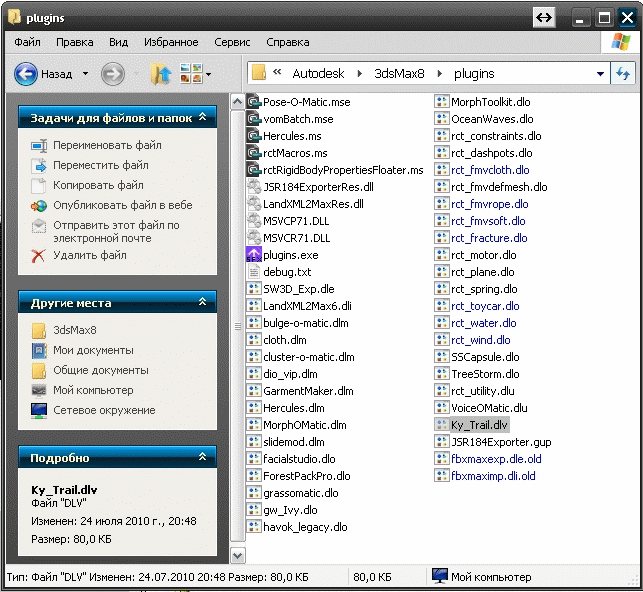Image resolution: width=643 pixels, height=592 pixels.
Task: Click the title bar double-arrow button
Action: [x=544, y=18]
